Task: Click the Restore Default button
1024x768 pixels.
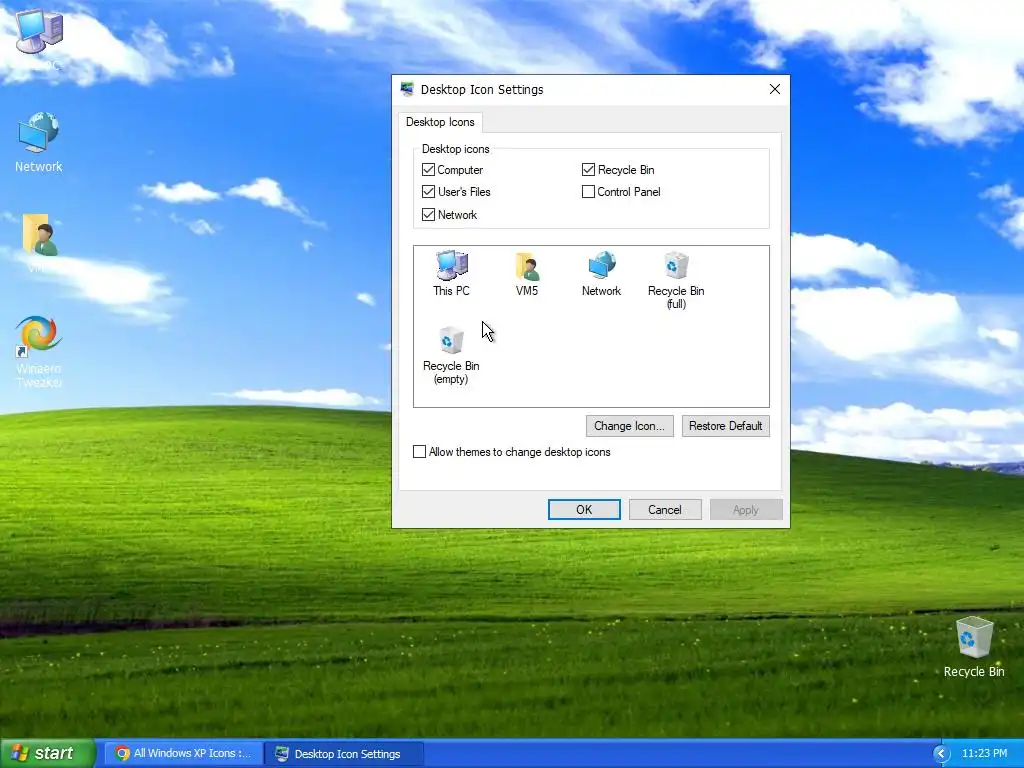Action: [x=726, y=426]
